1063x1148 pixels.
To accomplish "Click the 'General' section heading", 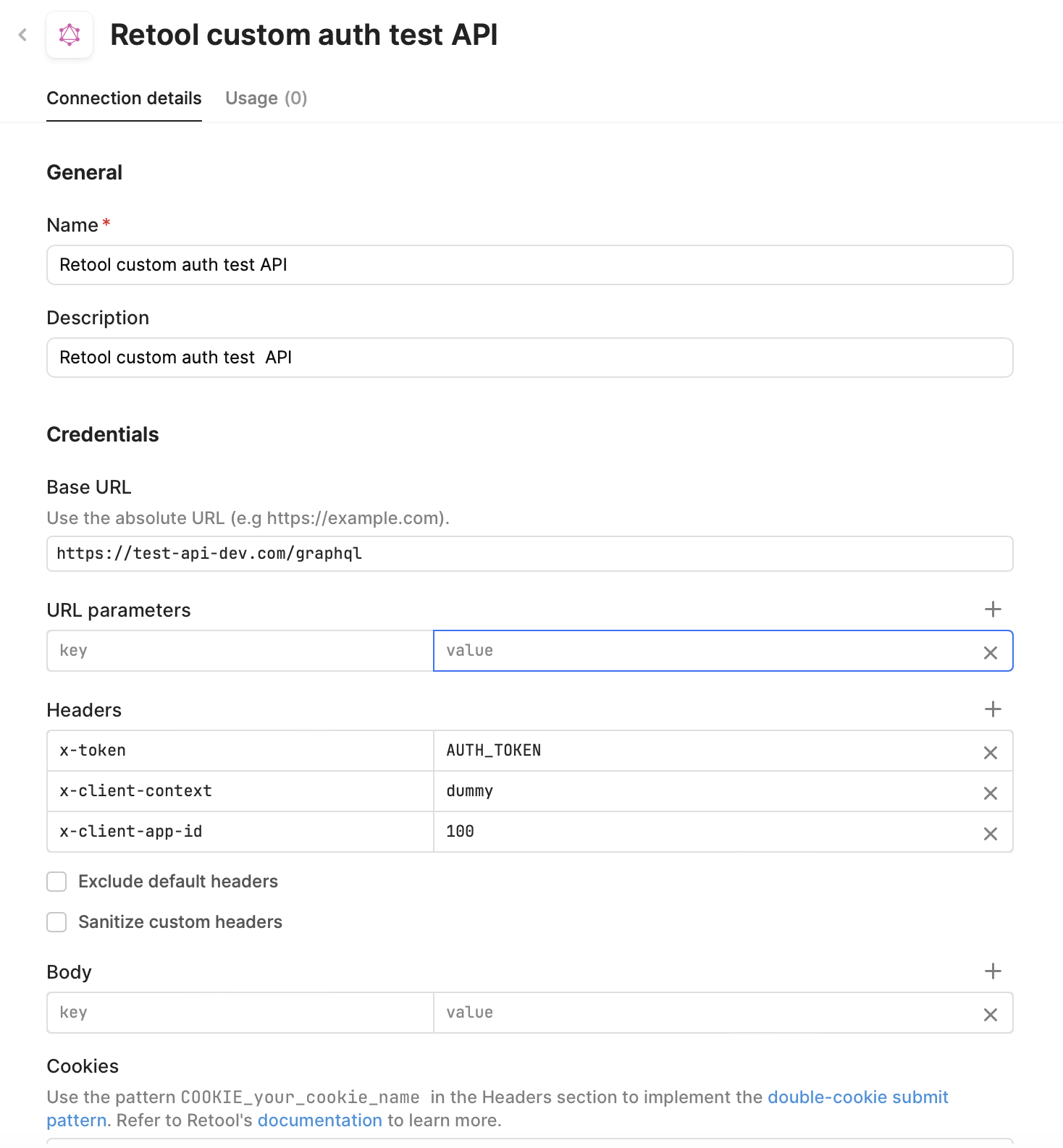I will (x=85, y=172).
